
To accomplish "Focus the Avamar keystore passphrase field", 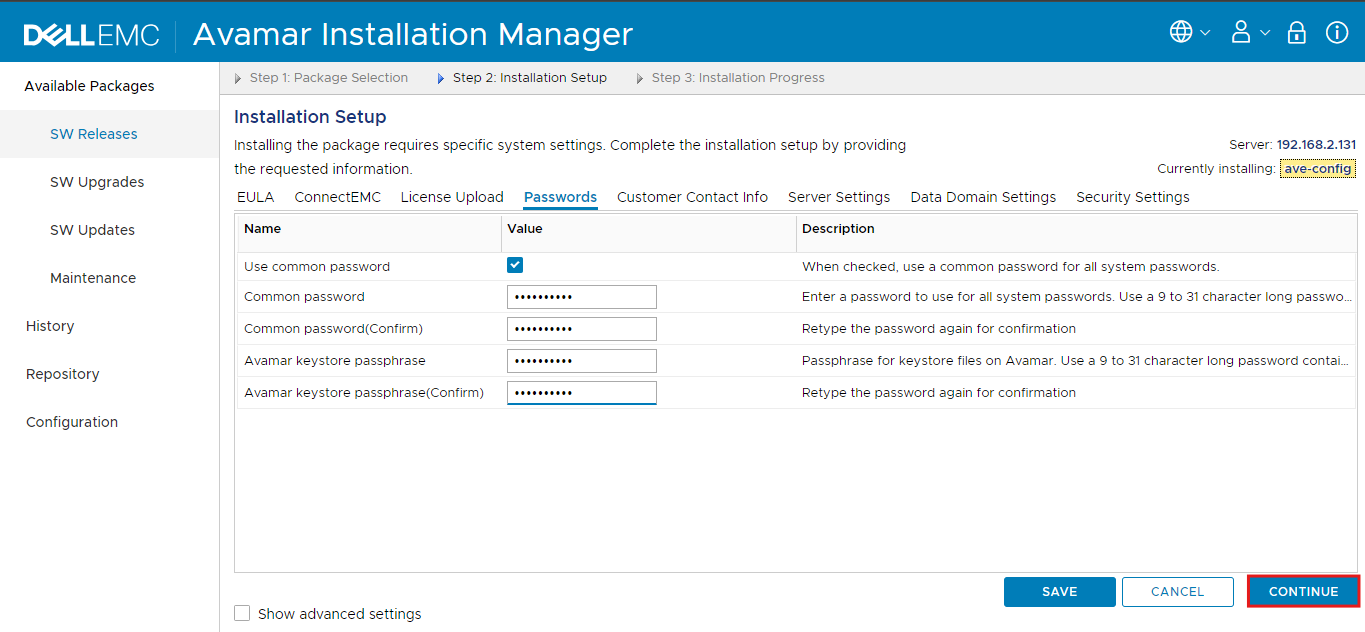I will click(x=582, y=361).
